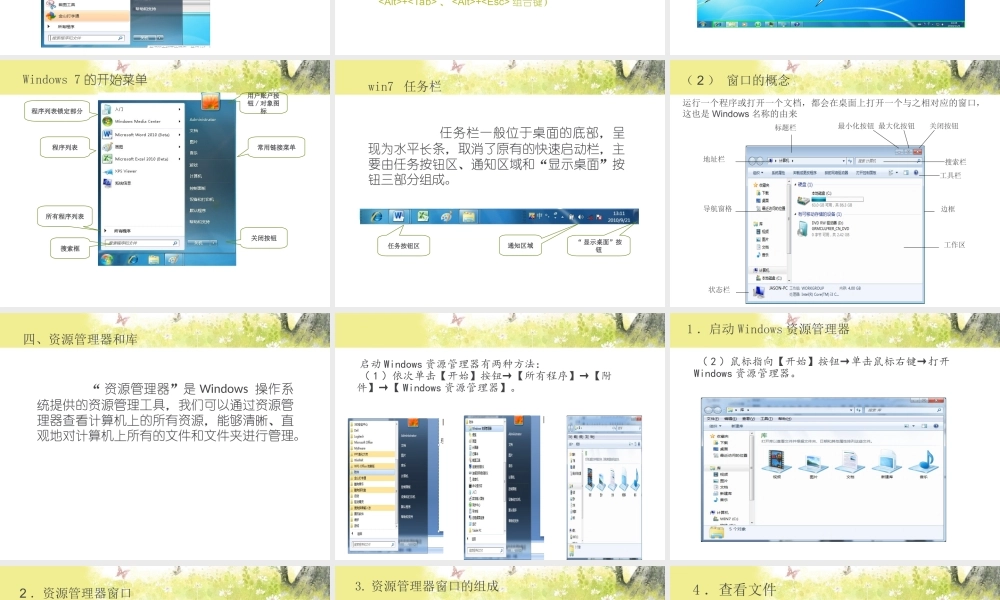Click the red close button in the window diagram
Image resolution: width=1000 pixels, height=600 pixels.
click(x=917, y=152)
